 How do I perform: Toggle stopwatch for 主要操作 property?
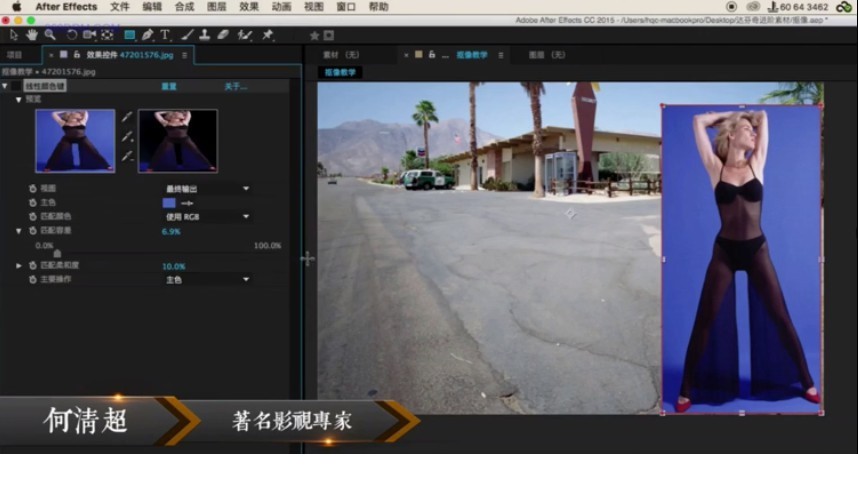point(33,280)
